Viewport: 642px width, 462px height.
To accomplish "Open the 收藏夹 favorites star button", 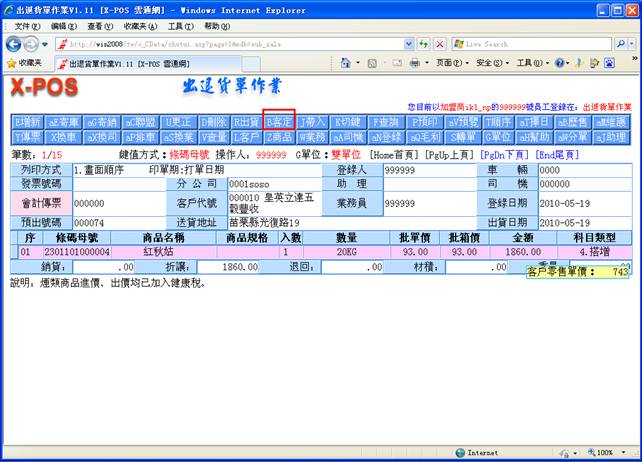I will coord(23,62).
